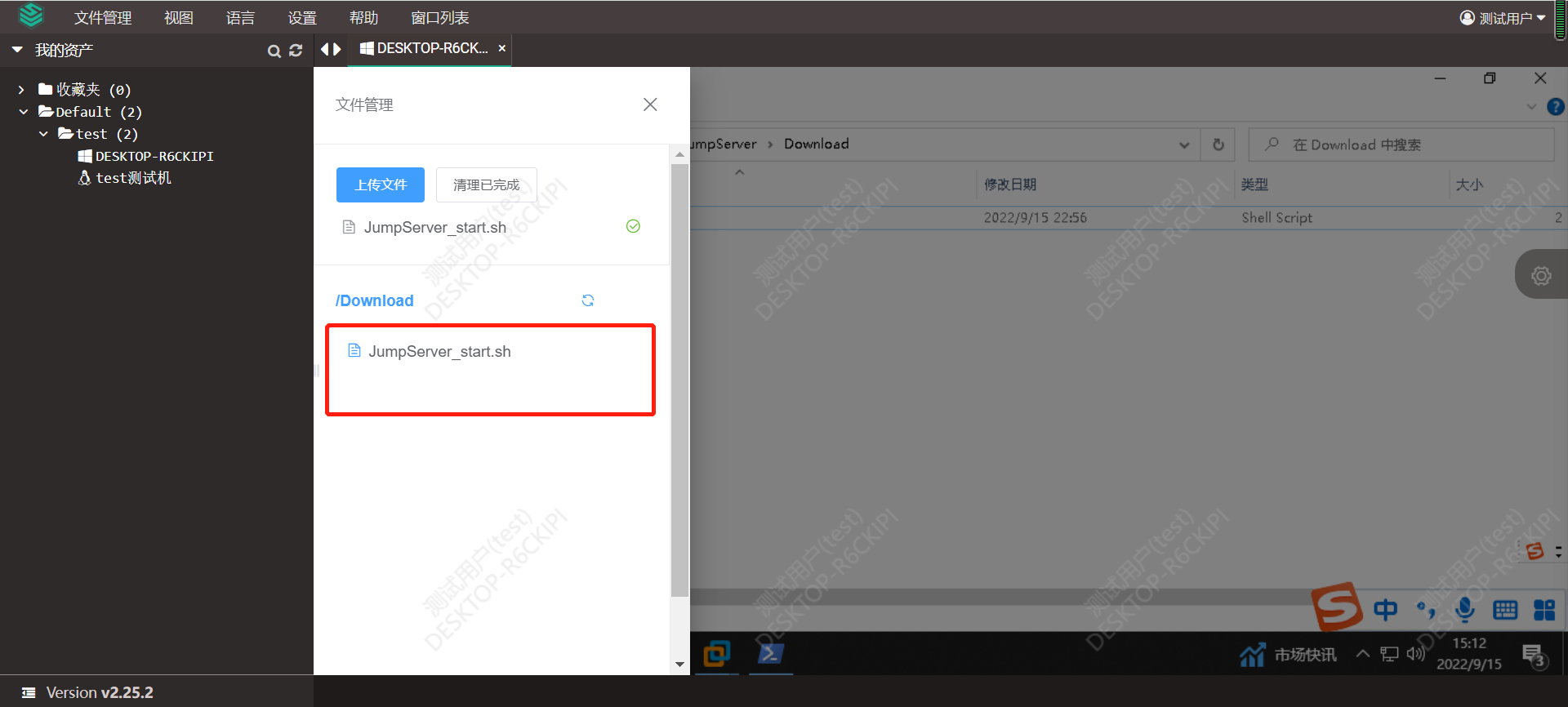Click the file panel scrollbar up arrow
This screenshot has height=707, width=1568.
click(x=679, y=154)
